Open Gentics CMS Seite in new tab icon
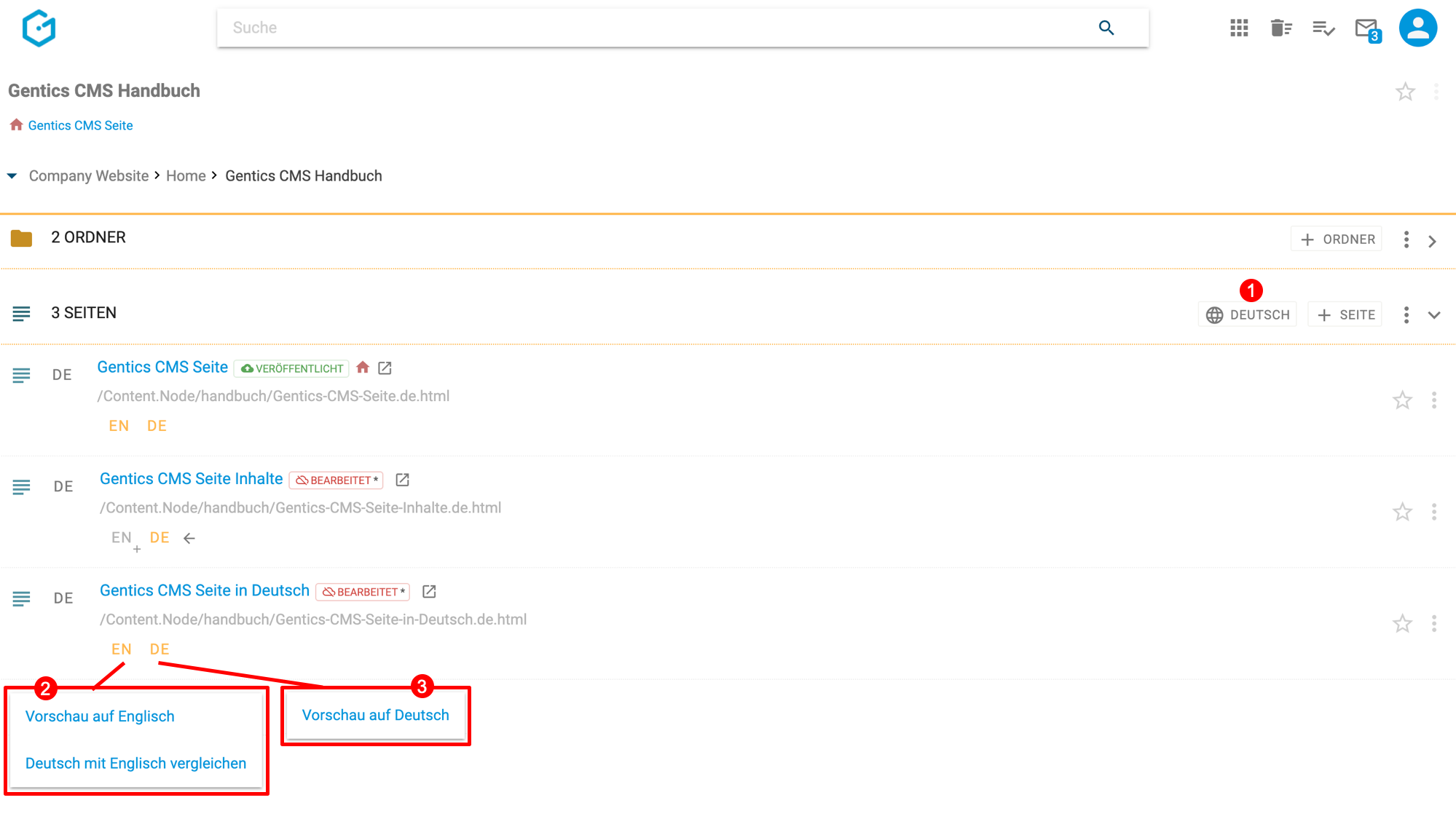The width and height of the screenshot is (1456, 819). [385, 368]
